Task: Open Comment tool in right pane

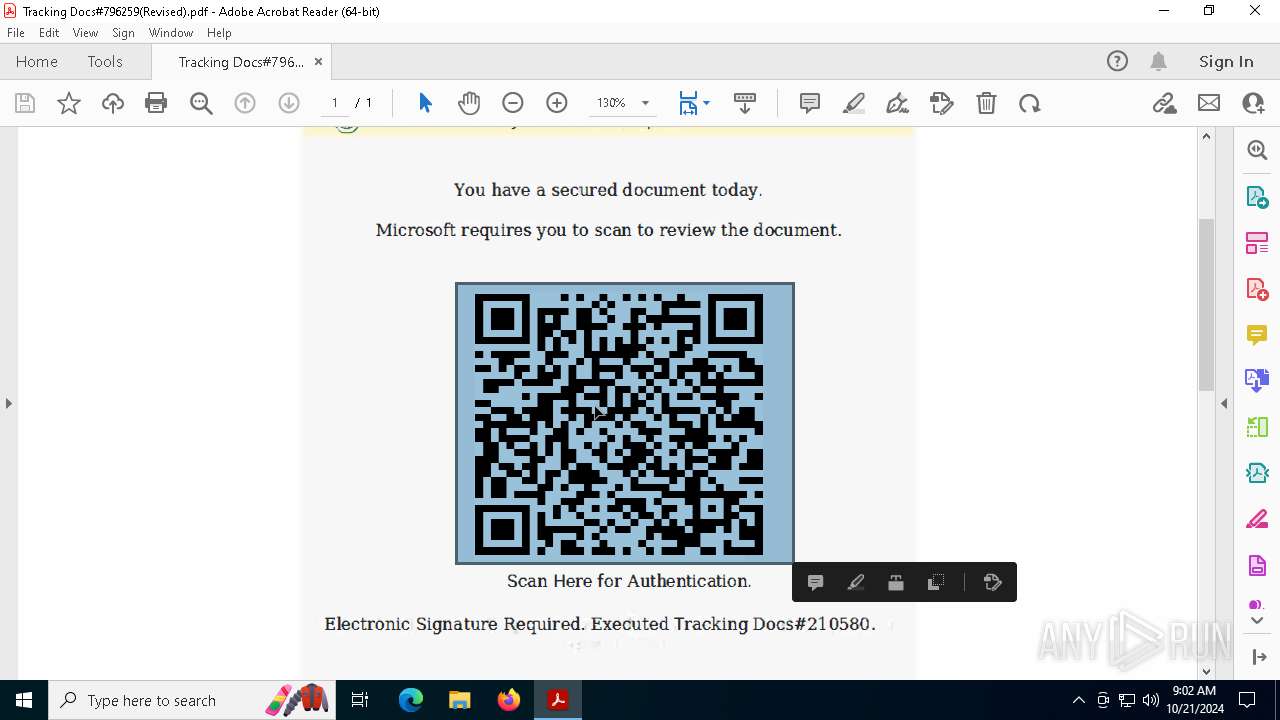Action: pyautogui.click(x=1257, y=335)
